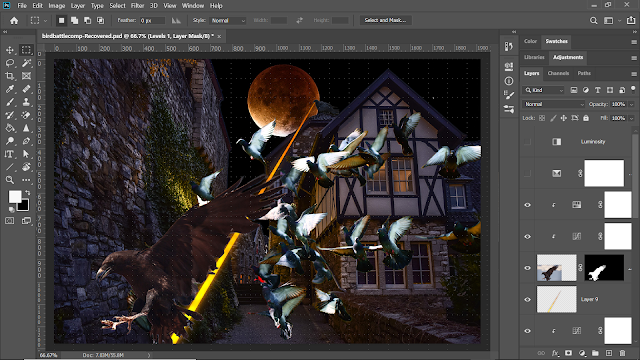Click the Select and Mask button

385,20
